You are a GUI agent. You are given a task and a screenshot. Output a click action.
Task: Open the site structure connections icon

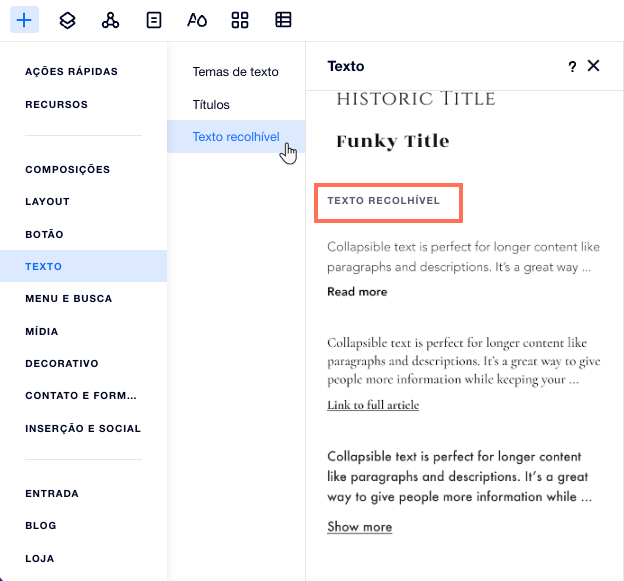[x=110, y=20]
